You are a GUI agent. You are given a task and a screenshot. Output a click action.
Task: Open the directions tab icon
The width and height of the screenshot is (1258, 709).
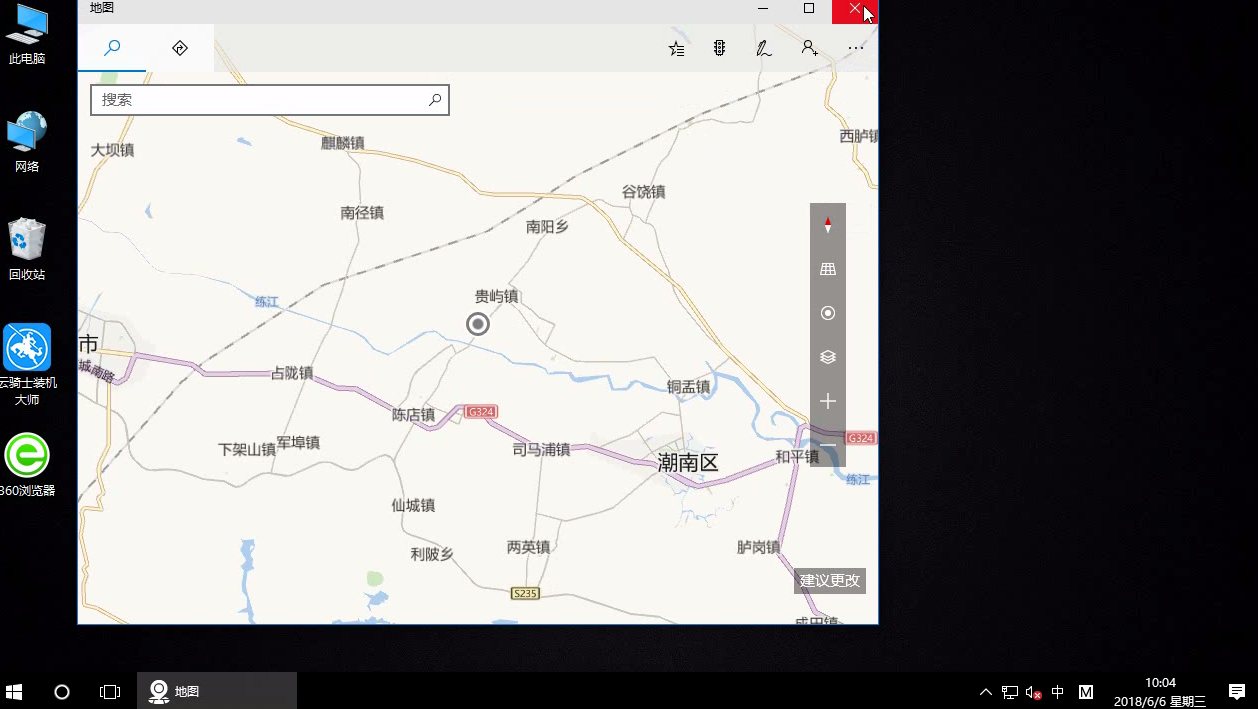coord(179,47)
